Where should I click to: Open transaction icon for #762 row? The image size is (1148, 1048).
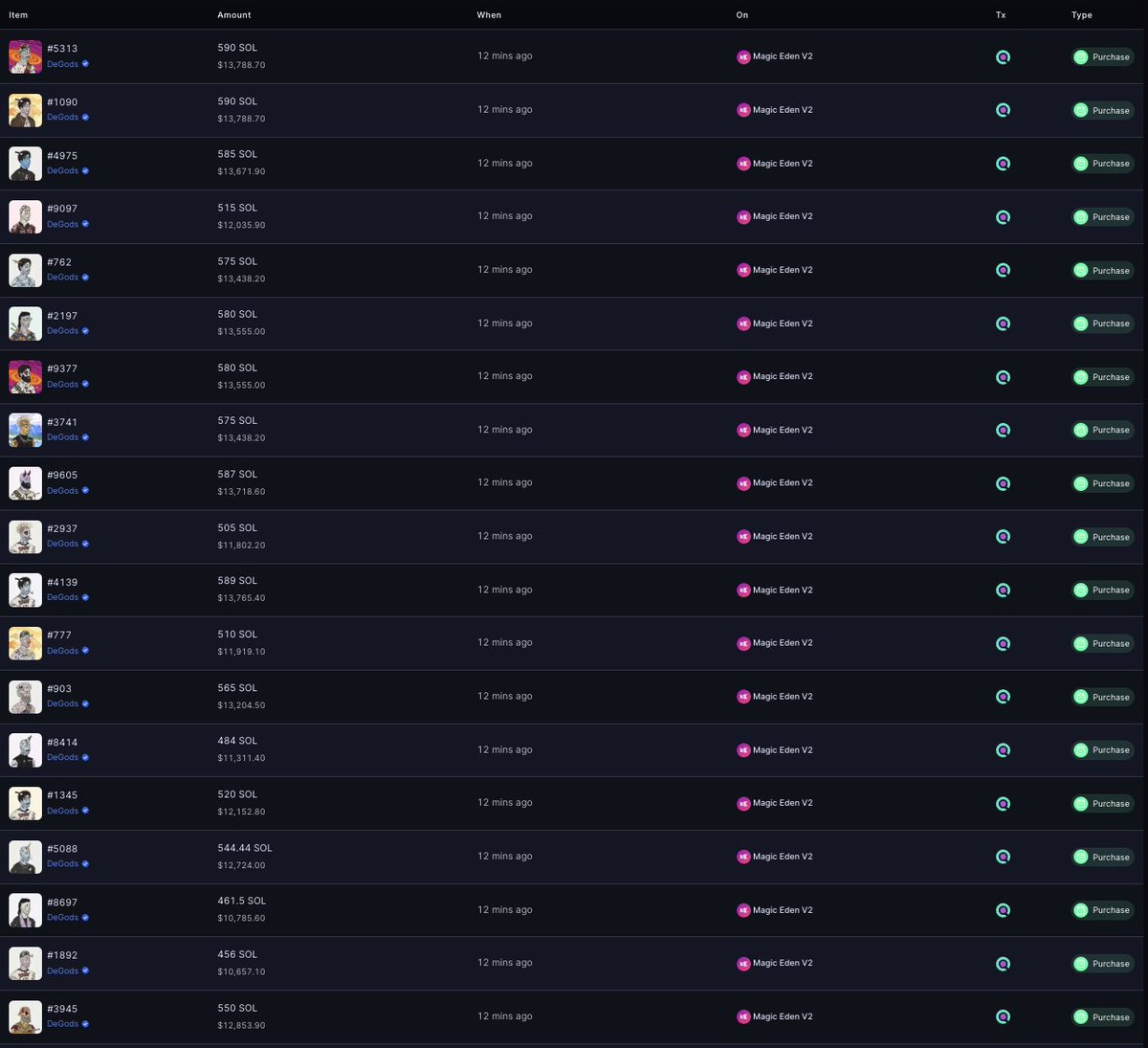point(1003,270)
